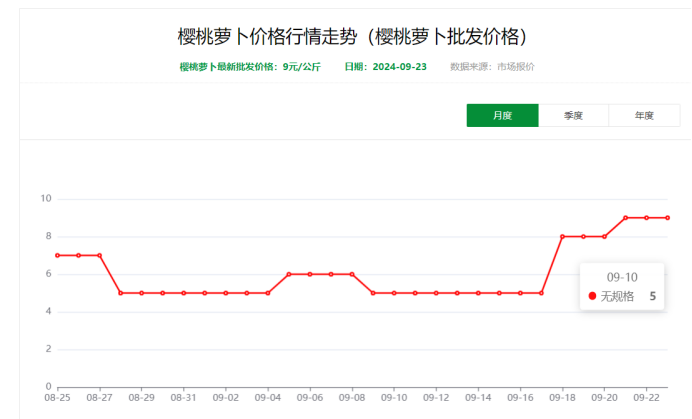Click the data point above 09-04

coord(268,293)
